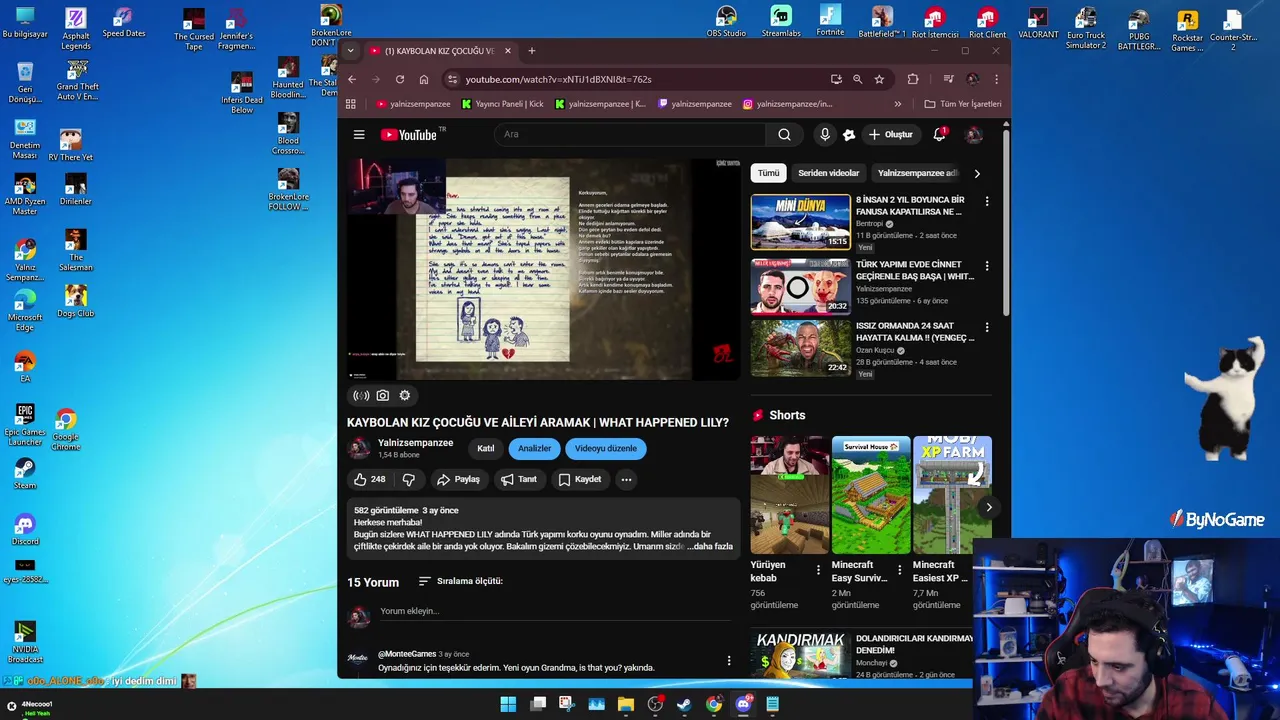
Task: Open the Yürüyen kebab short
Action: click(790, 495)
